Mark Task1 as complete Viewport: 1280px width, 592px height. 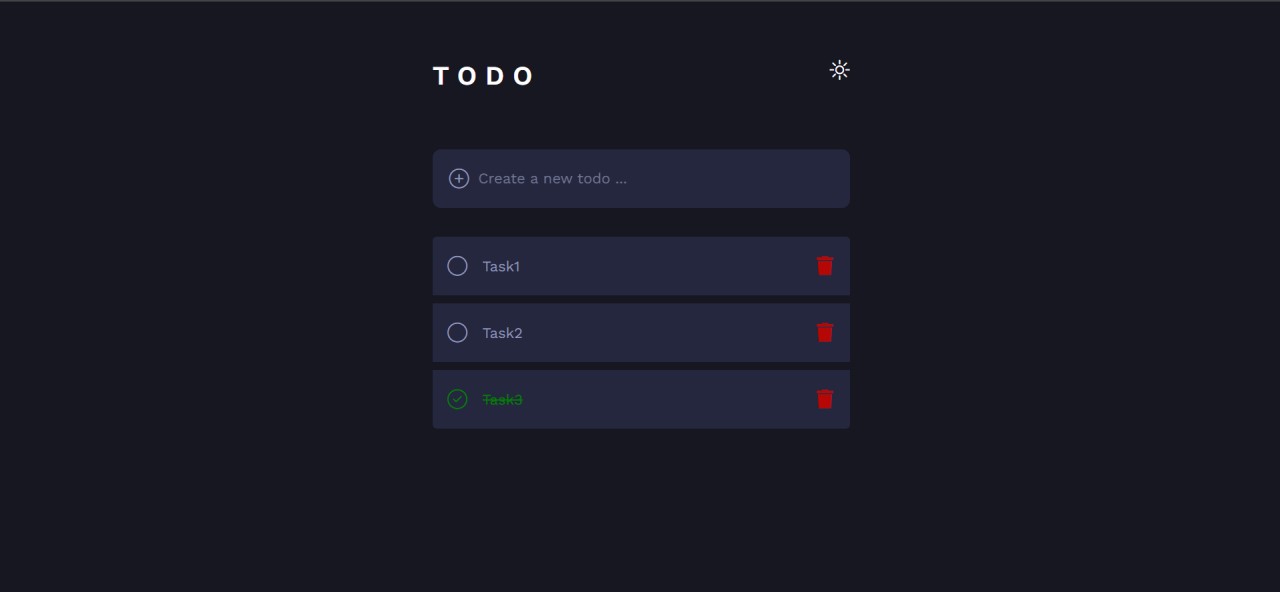(x=457, y=266)
